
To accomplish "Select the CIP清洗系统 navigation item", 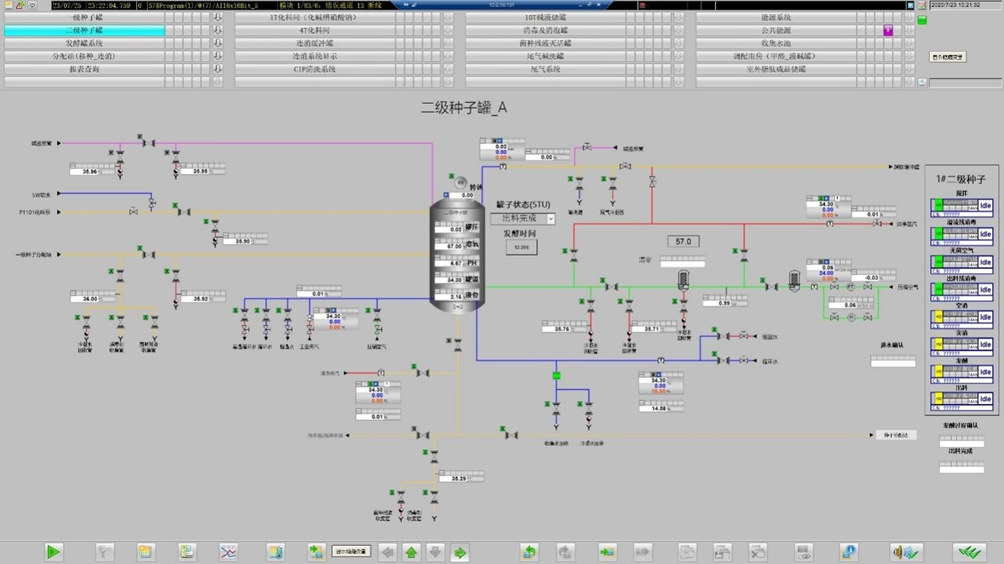I will [x=315, y=70].
